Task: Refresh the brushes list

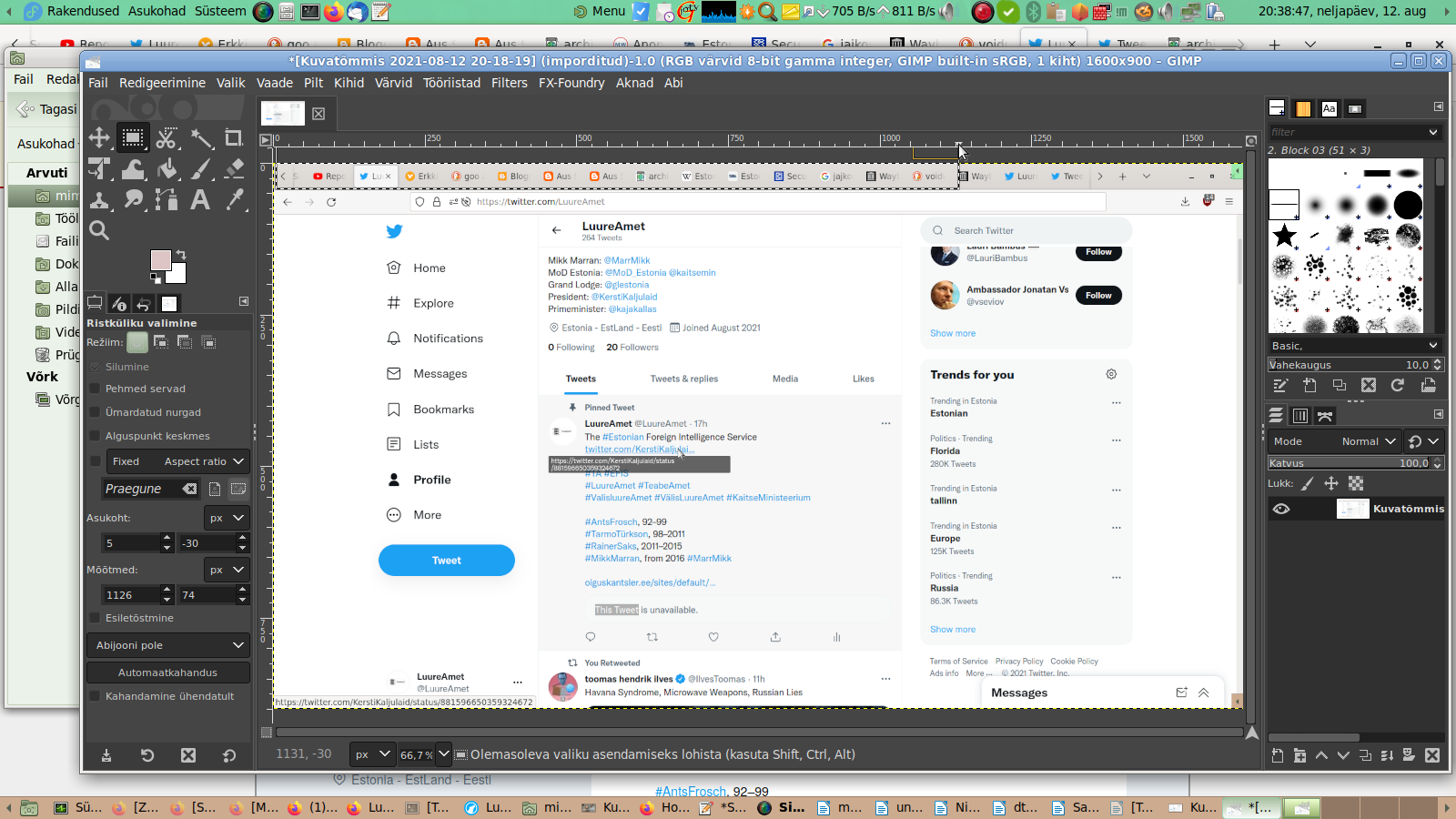Action: pyautogui.click(x=1398, y=386)
